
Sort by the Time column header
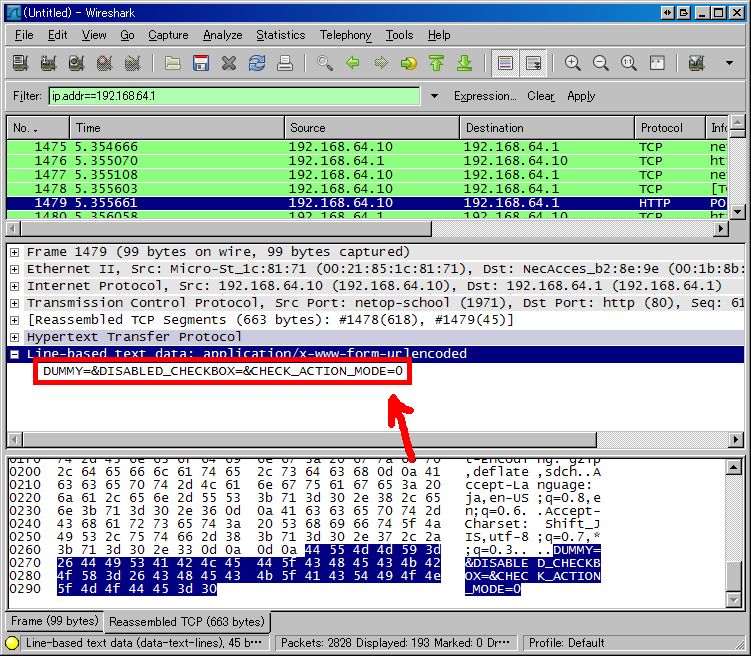pos(177,128)
